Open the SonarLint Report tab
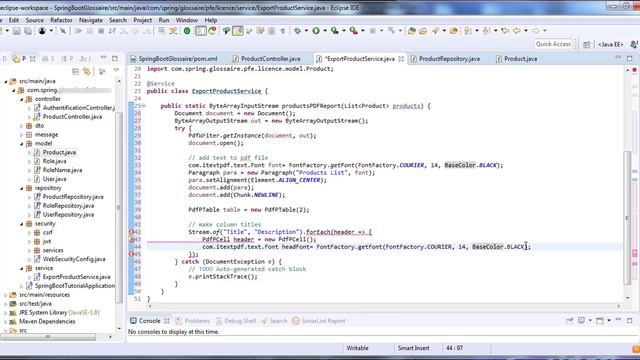This screenshot has width=640, height=360. (319, 321)
